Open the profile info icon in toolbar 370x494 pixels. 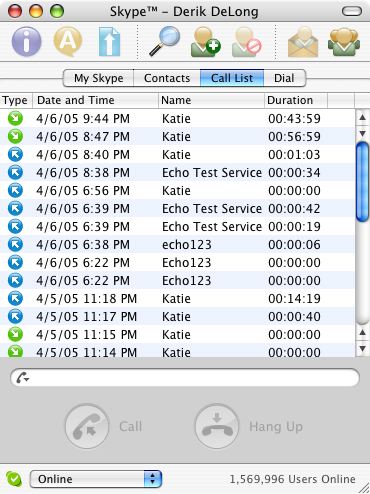tap(26, 42)
